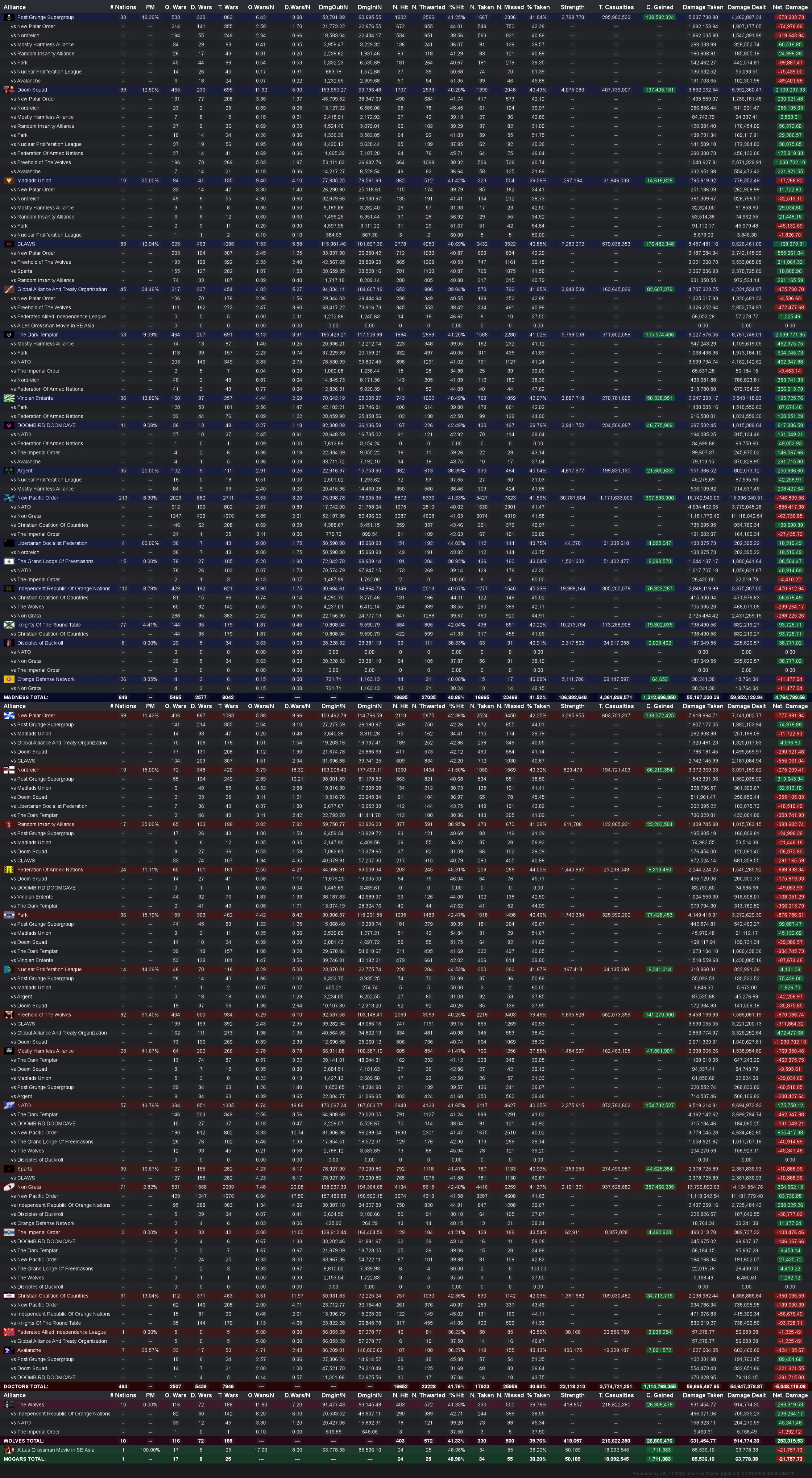Click the Freehold of The Wolves flag icon
The width and height of the screenshot is (812, 1478).
tap(9, 1014)
